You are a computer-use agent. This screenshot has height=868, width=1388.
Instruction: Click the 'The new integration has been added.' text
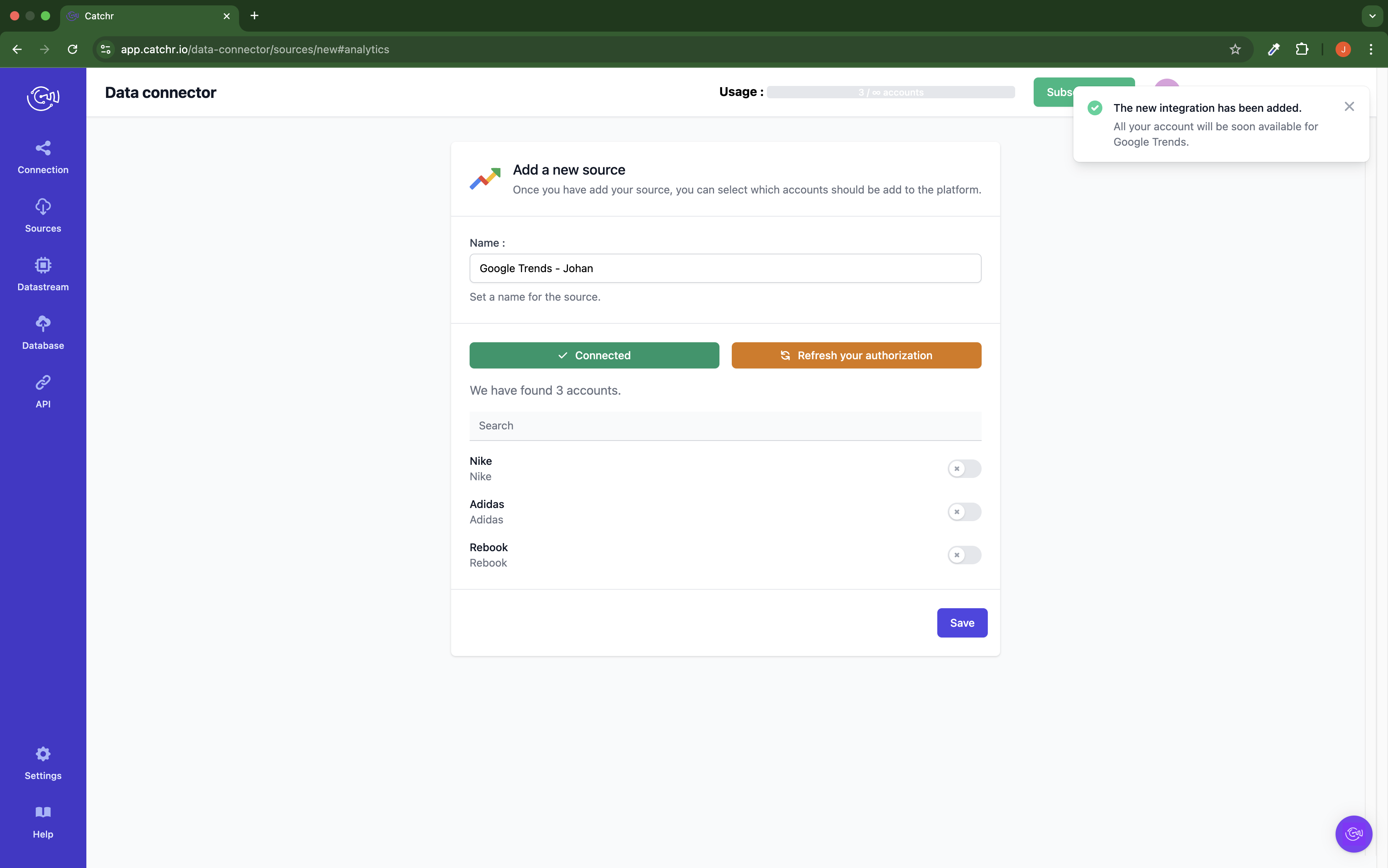1207,108
